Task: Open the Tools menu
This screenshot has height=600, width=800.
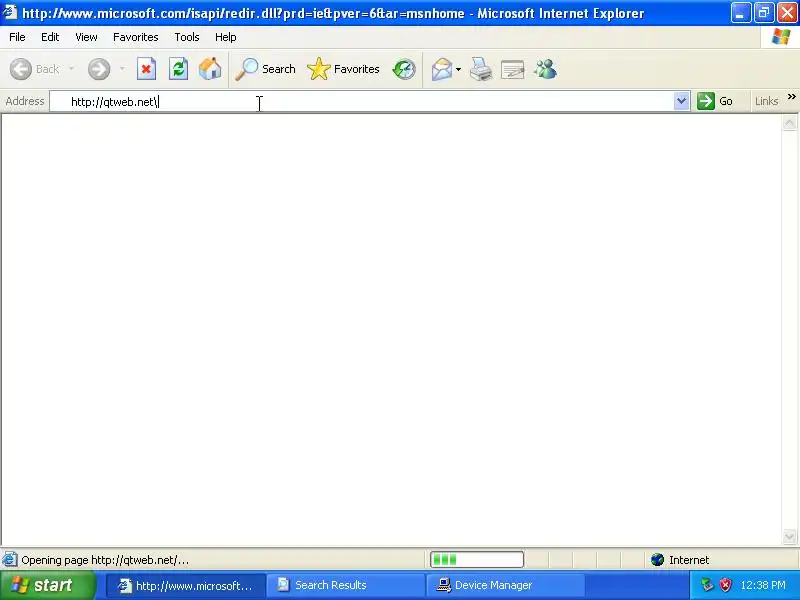Action: tap(187, 37)
